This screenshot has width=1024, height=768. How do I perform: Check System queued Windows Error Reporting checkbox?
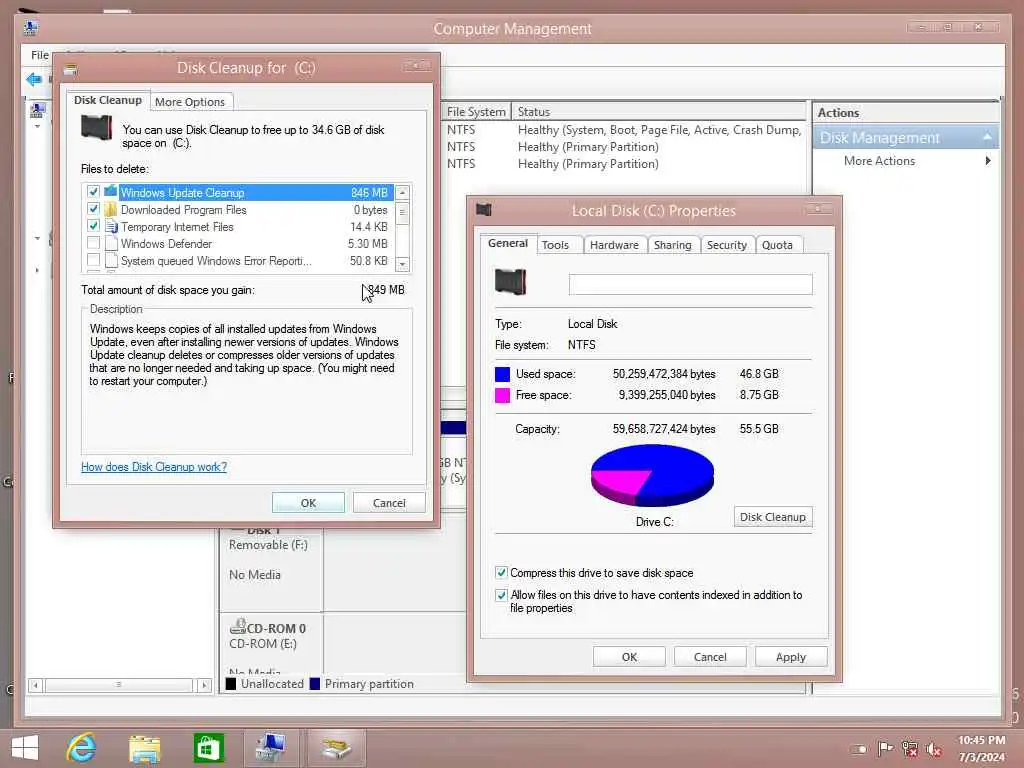93,260
